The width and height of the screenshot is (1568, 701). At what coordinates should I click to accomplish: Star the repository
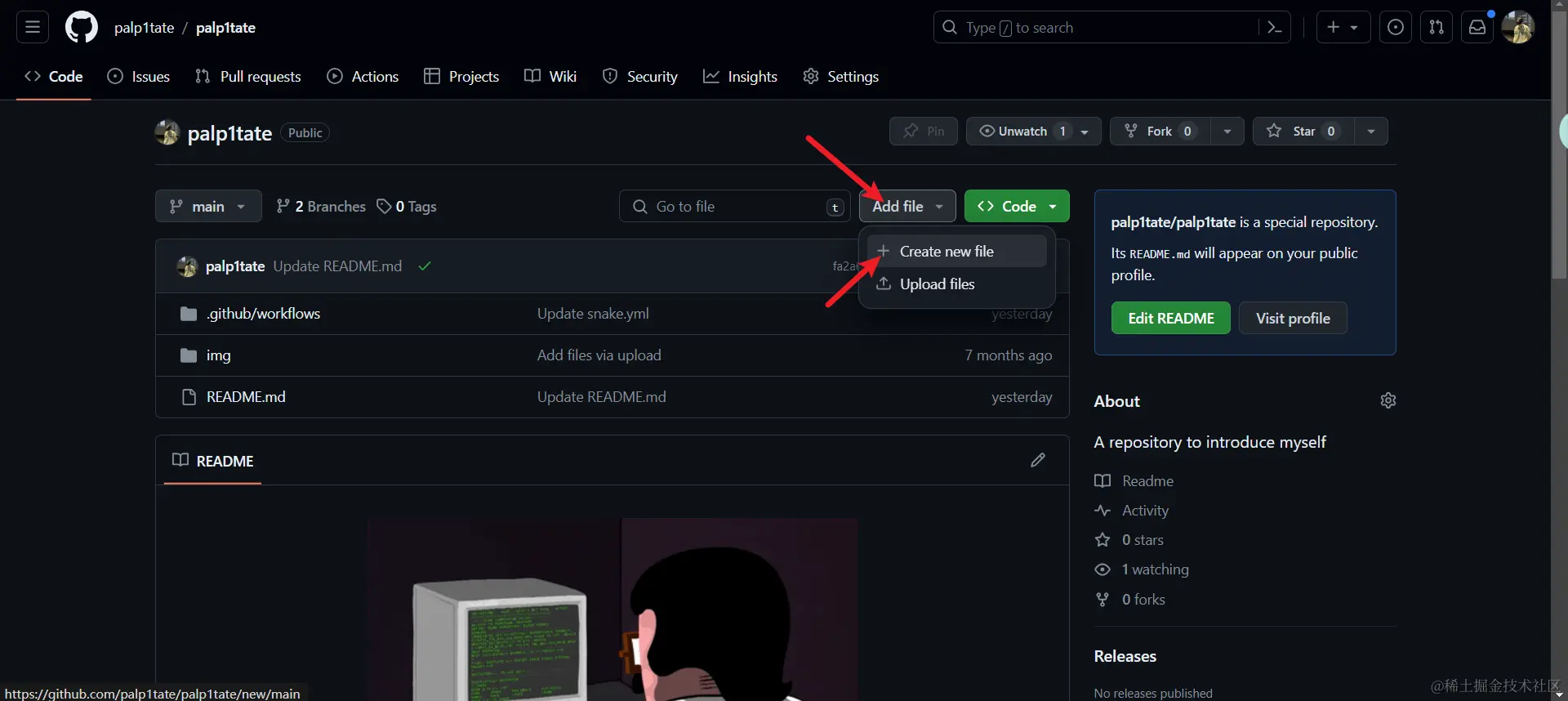[x=1304, y=131]
